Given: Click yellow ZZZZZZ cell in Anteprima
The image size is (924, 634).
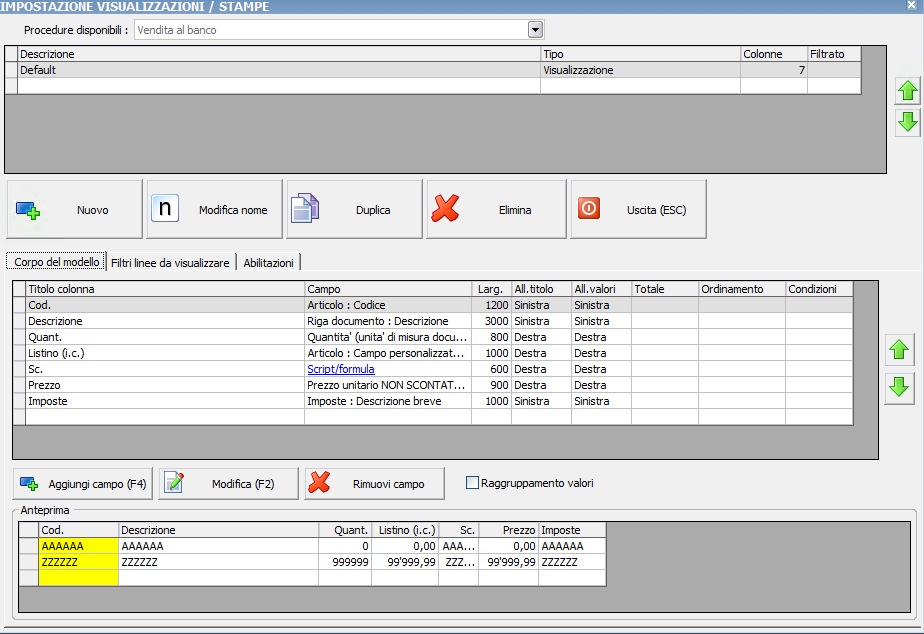Looking at the screenshot, I should coord(78,562).
